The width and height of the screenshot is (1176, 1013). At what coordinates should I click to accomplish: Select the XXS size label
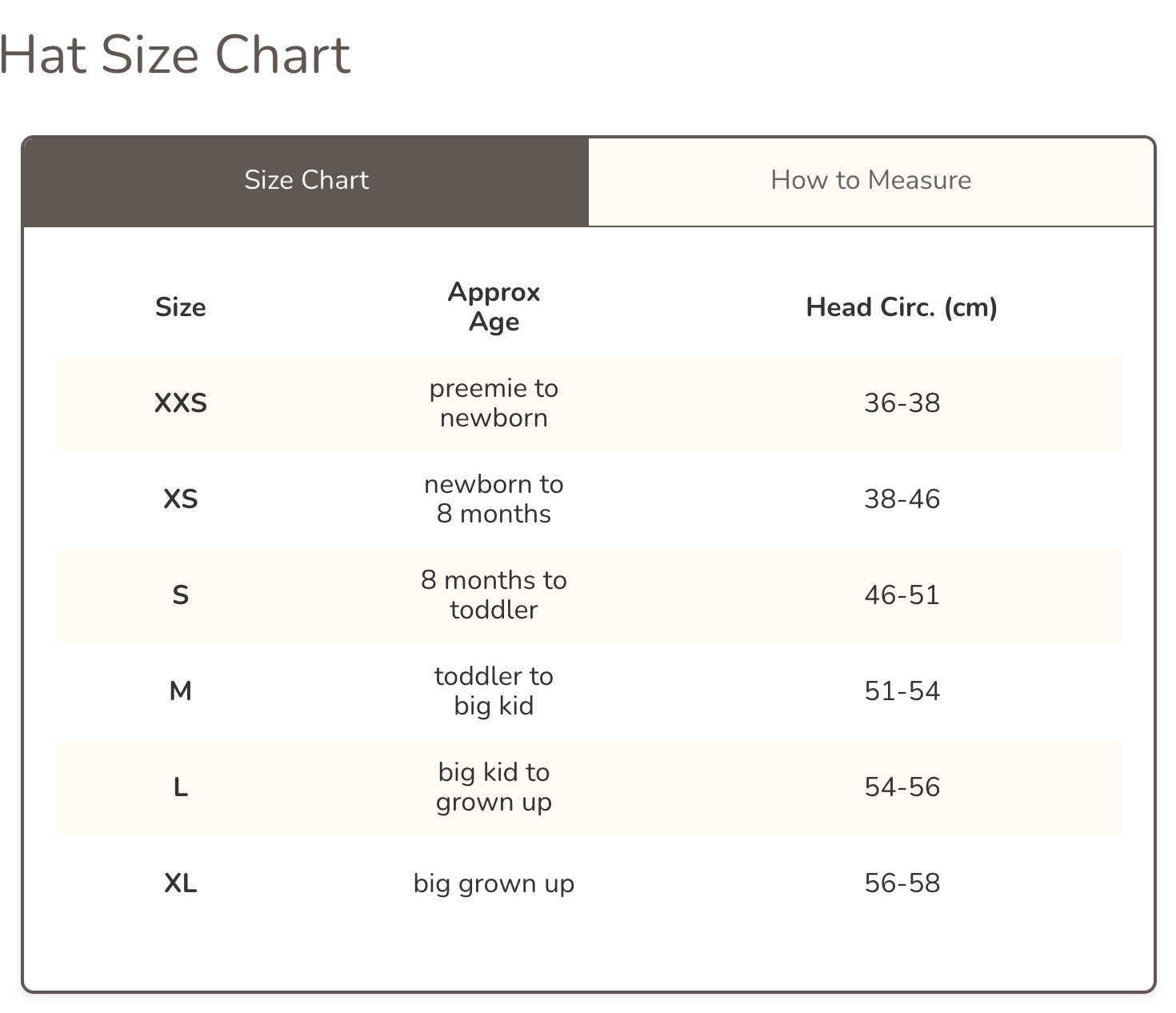pos(181,403)
